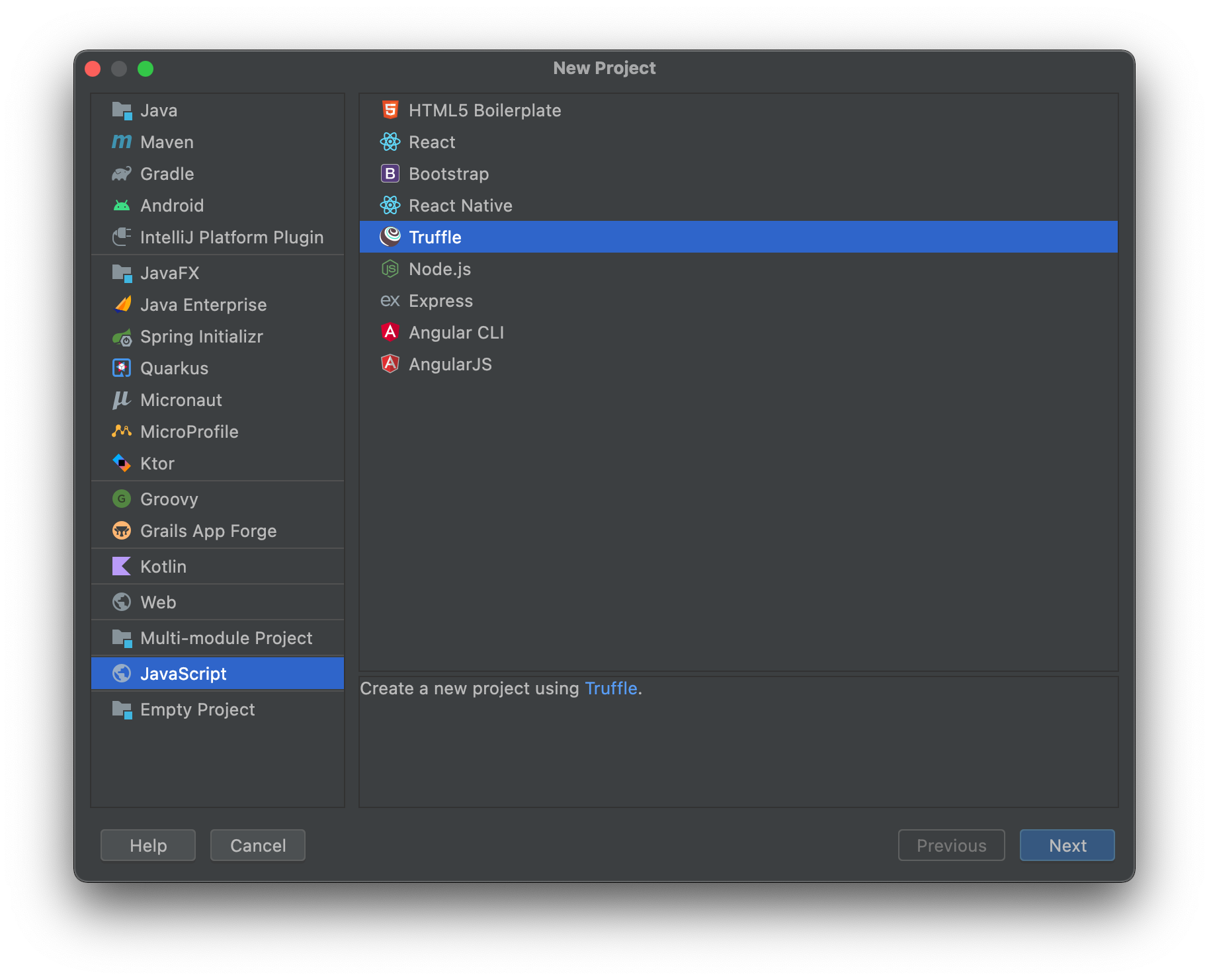Image resolution: width=1209 pixels, height=980 pixels.
Task: Choose the HTML5 Boilerplate template
Action: [739, 110]
